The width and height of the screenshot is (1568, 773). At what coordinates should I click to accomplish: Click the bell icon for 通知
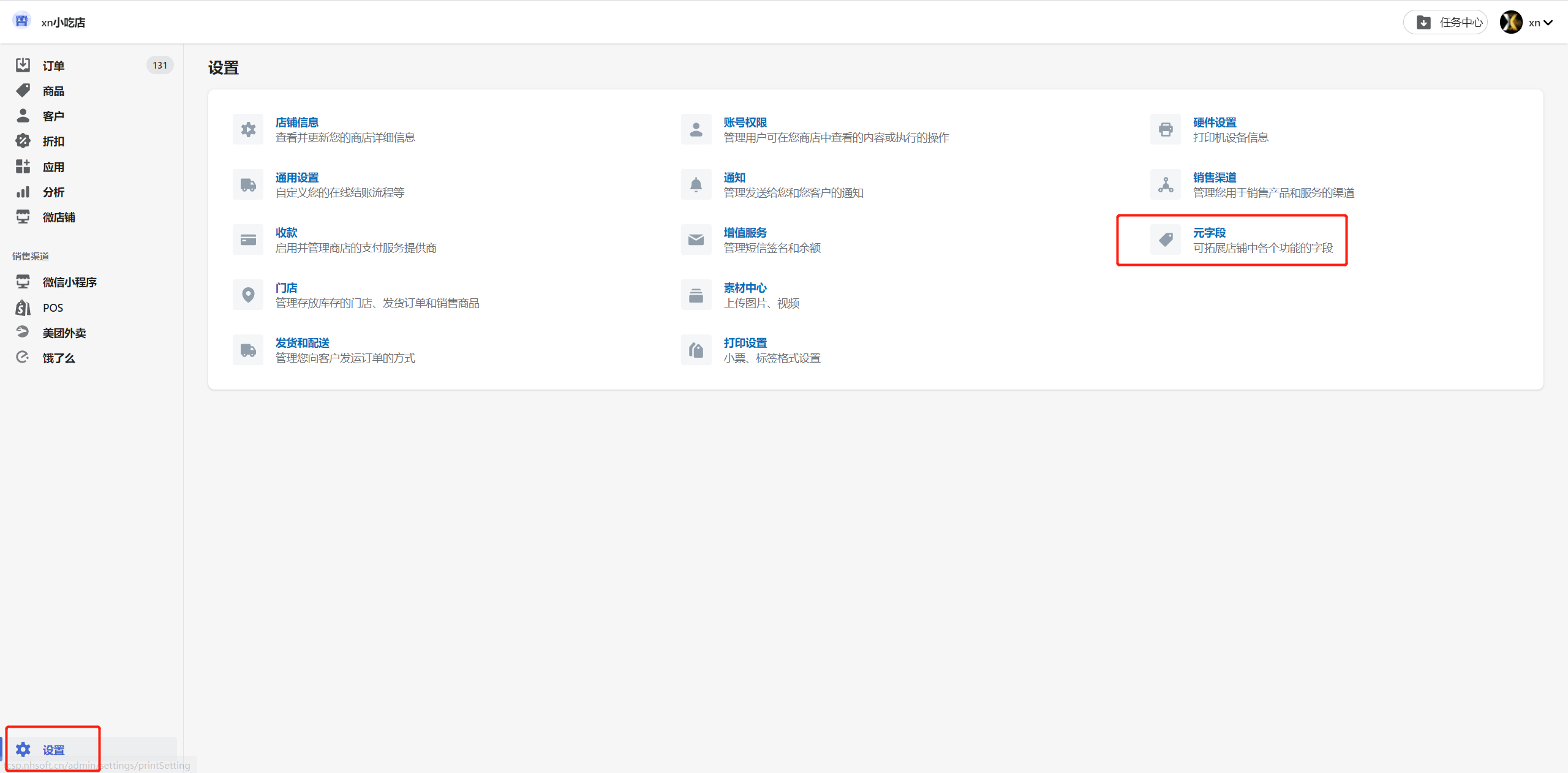(696, 184)
